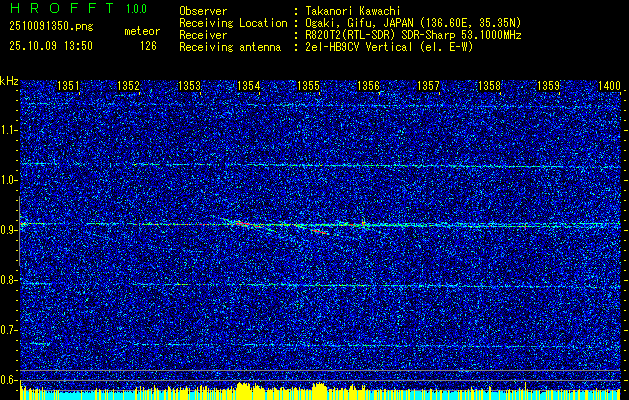Click the HROFFT program title
This screenshot has height=400, width=629.
[62, 8]
